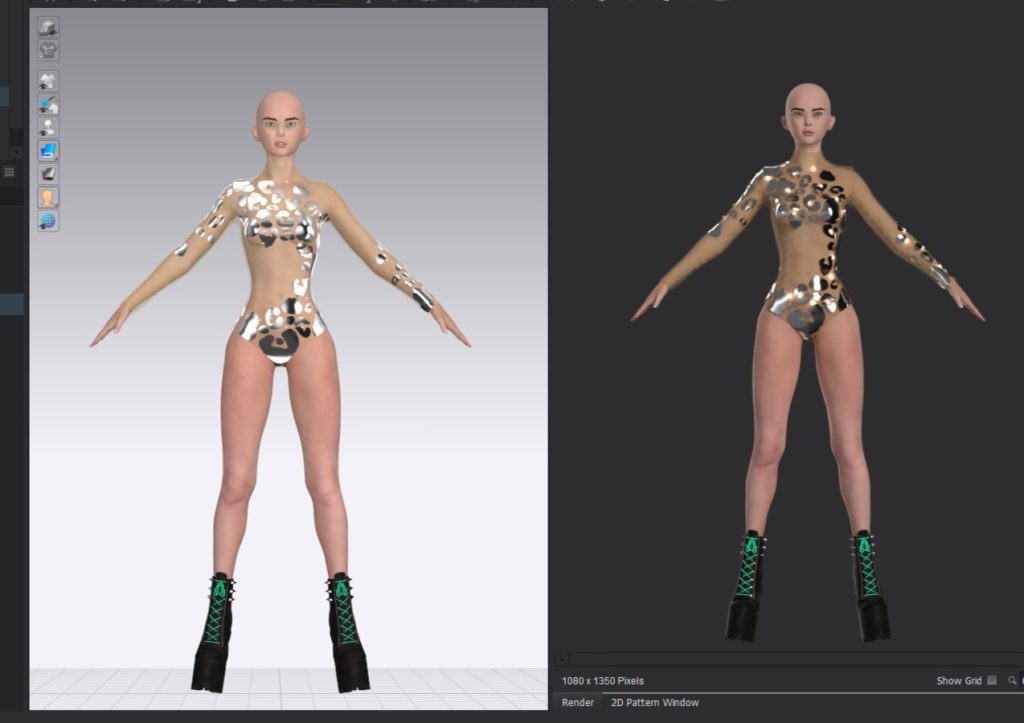
Task: Switch to the Render tab
Action: point(577,703)
